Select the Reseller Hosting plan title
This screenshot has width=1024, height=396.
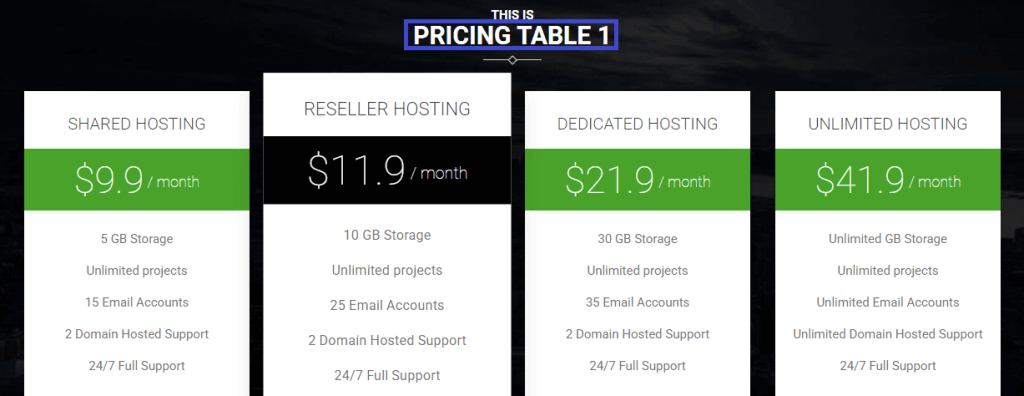coord(387,109)
